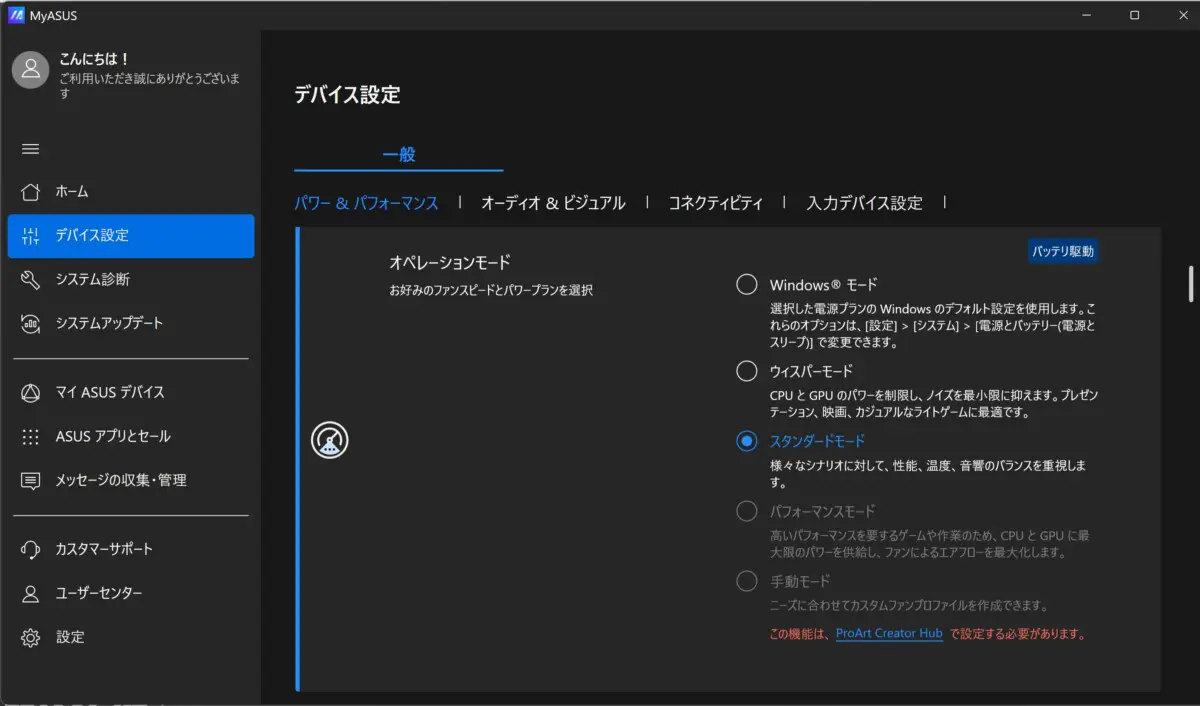Switch to パワー & パフォーマンス section

(366, 203)
